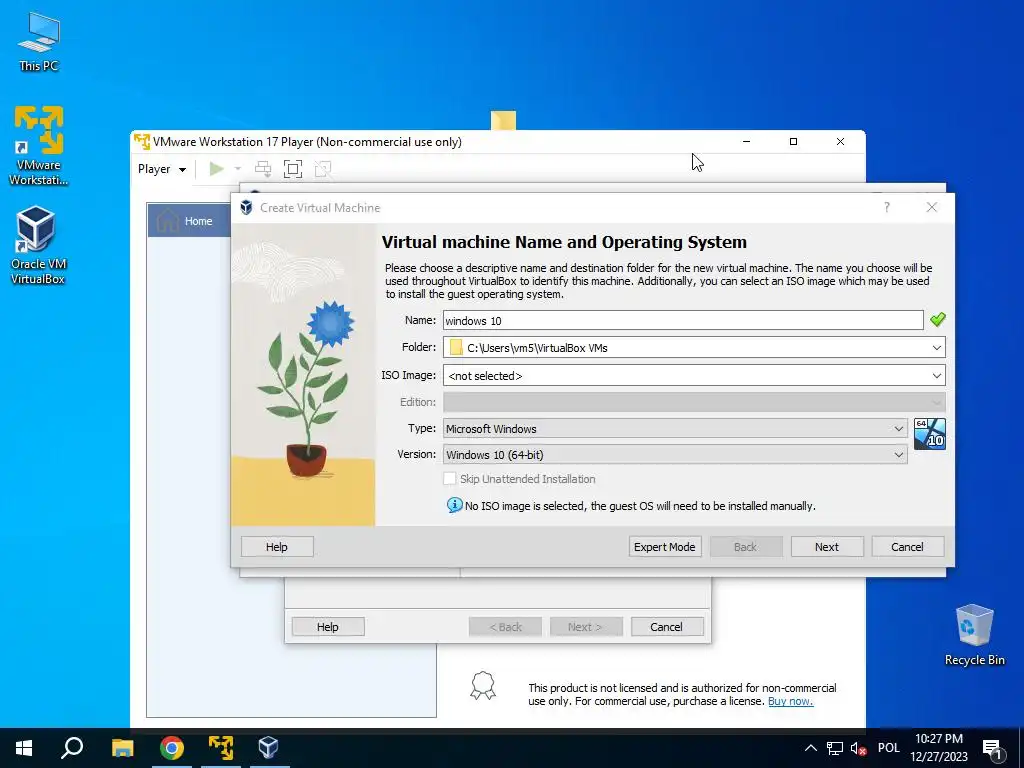Follow the Buy now link in VMware
This screenshot has width=1024, height=768.
pyautogui.click(x=790, y=701)
